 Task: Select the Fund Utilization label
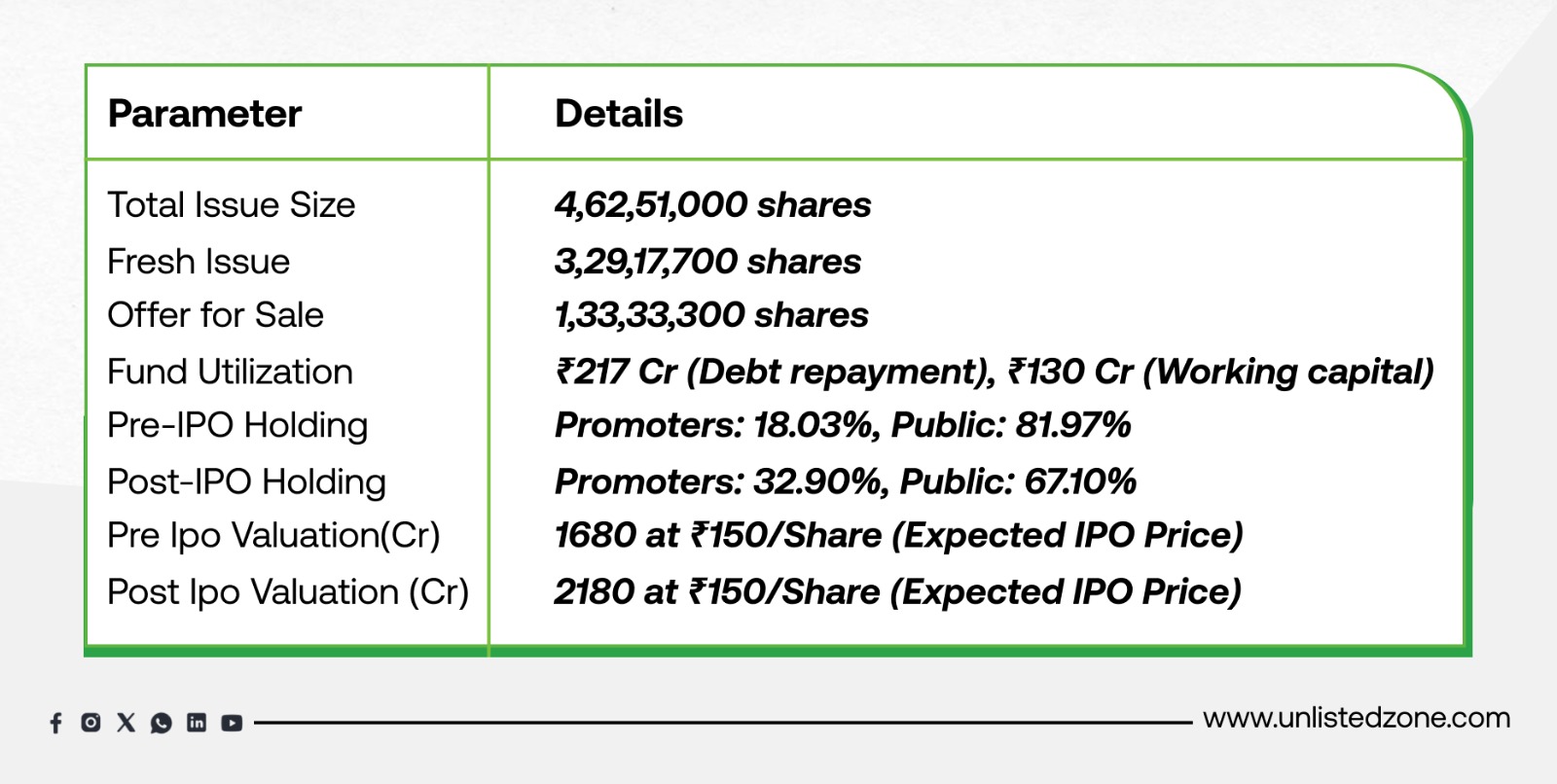click(230, 372)
